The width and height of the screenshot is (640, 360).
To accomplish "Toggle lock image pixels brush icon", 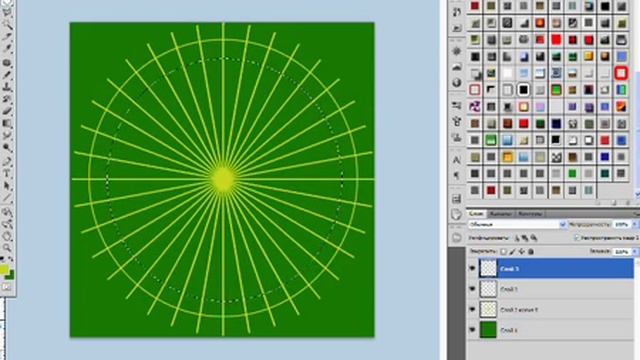I will tap(512, 252).
